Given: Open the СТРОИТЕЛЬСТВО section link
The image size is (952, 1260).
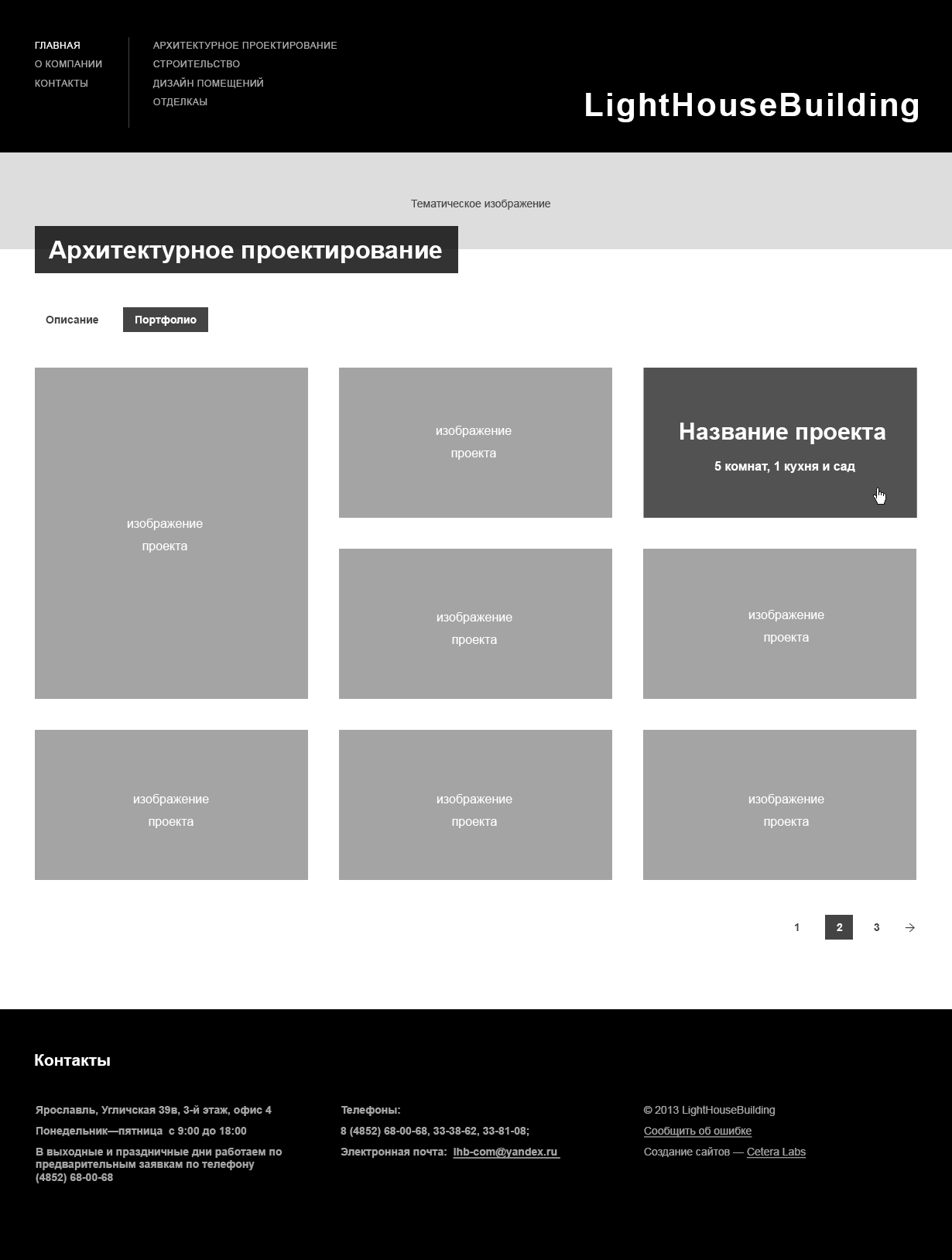Looking at the screenshot, I should pos(196,64).
